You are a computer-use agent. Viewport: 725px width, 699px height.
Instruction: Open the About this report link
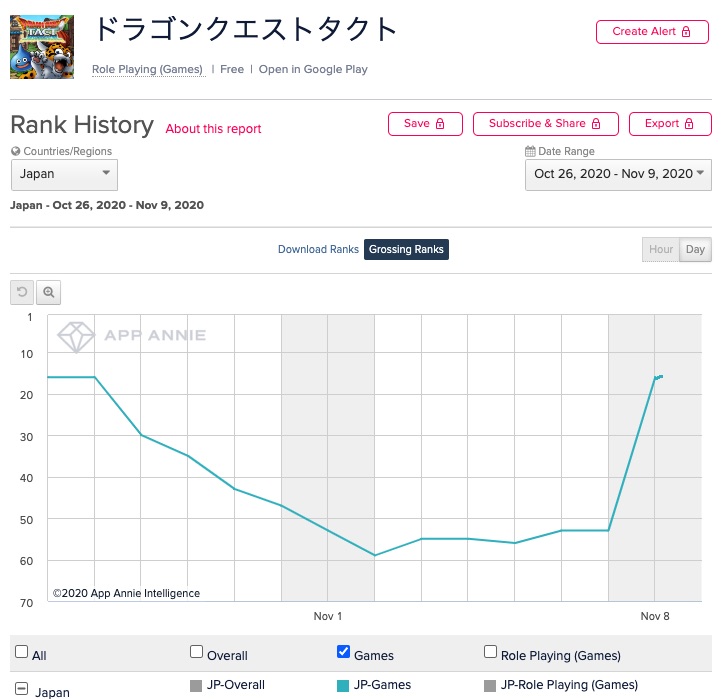[x=213, y=129]
